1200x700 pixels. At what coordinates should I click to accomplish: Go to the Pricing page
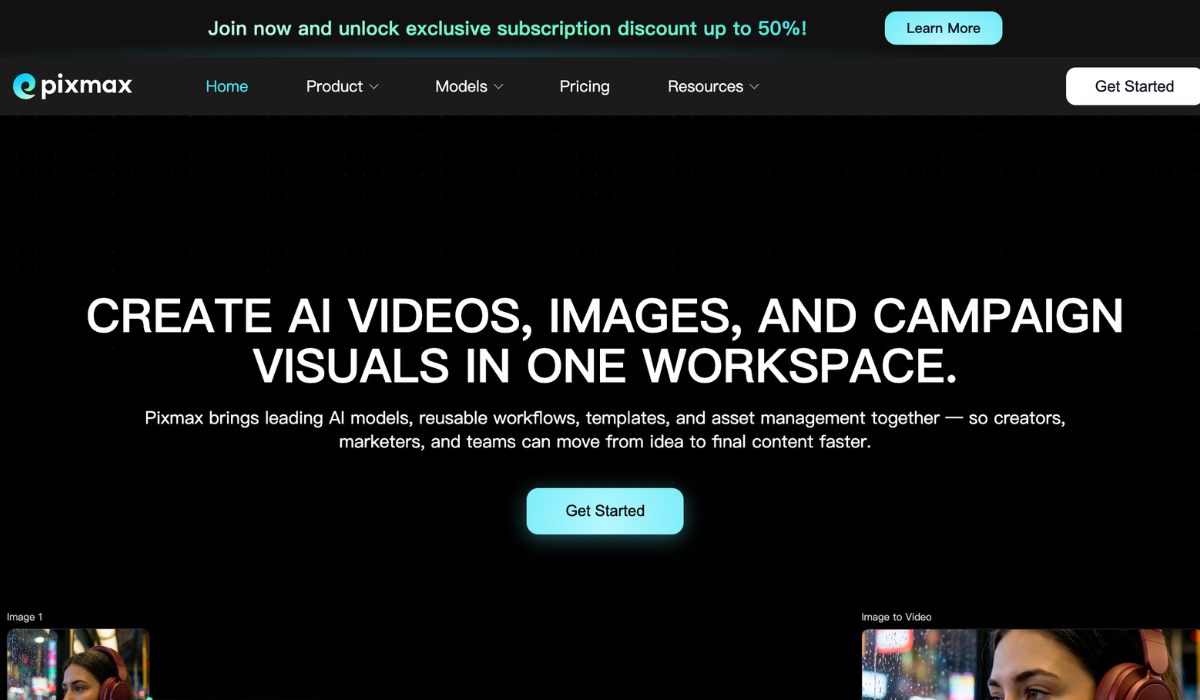pyautogui.click(x=585, y=86)
